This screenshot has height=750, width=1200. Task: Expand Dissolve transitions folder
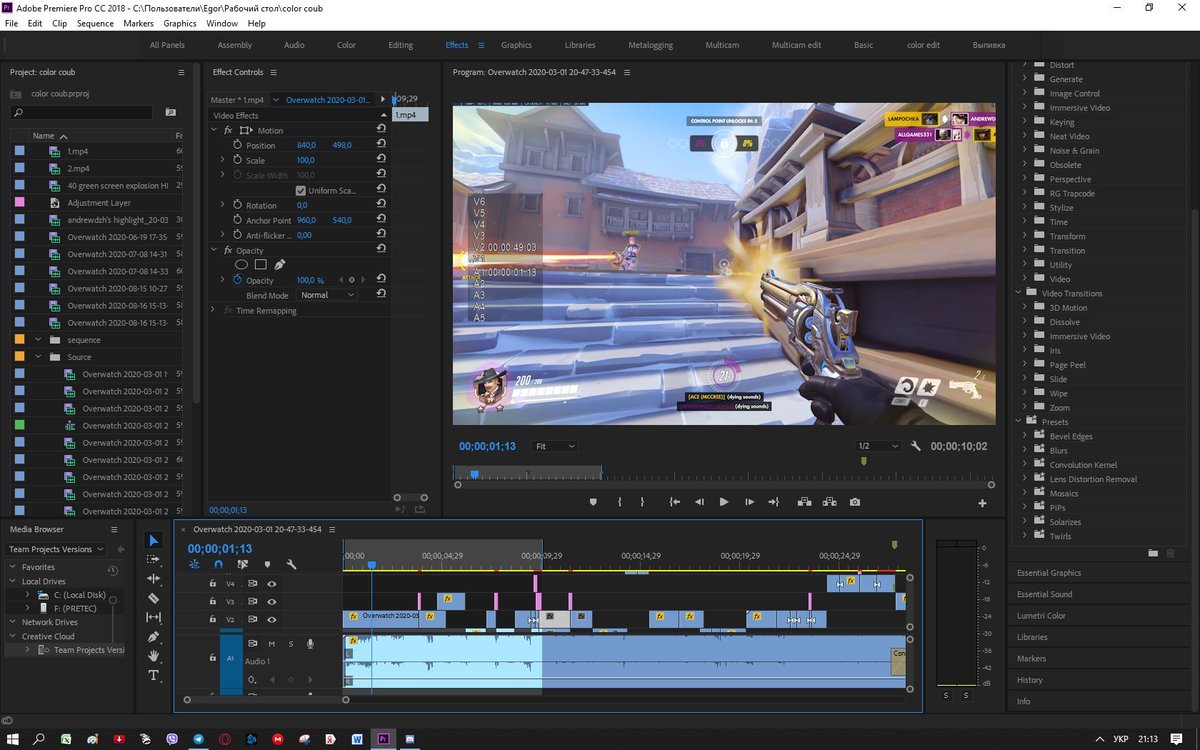(x=1025, y=322)
